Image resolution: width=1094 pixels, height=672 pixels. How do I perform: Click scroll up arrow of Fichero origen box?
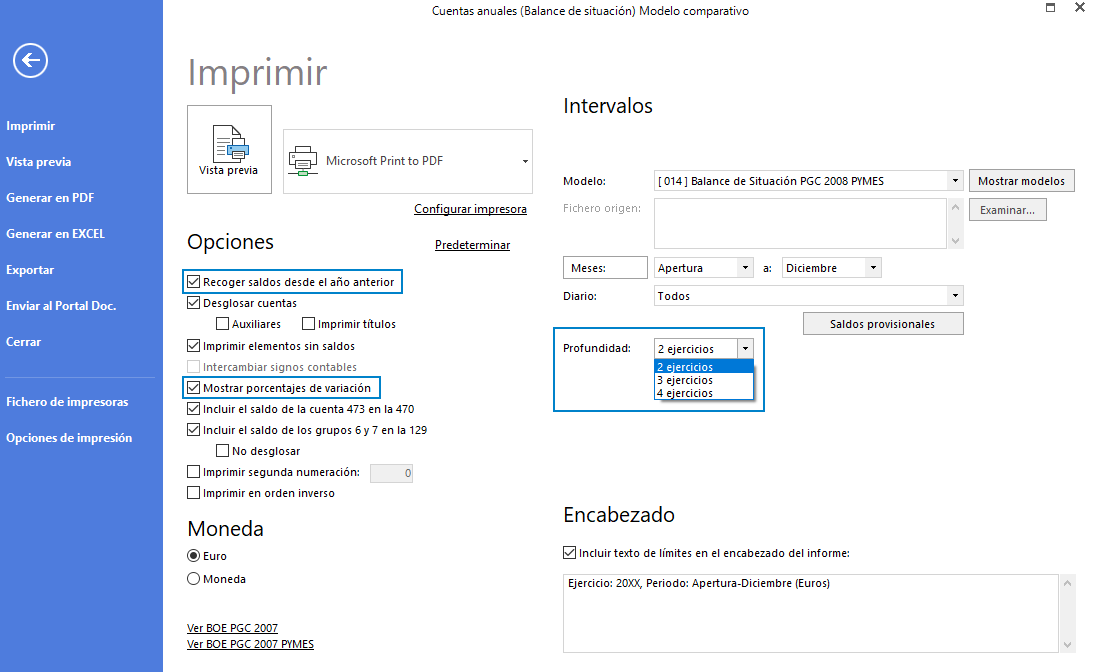(x=955, y=207)
